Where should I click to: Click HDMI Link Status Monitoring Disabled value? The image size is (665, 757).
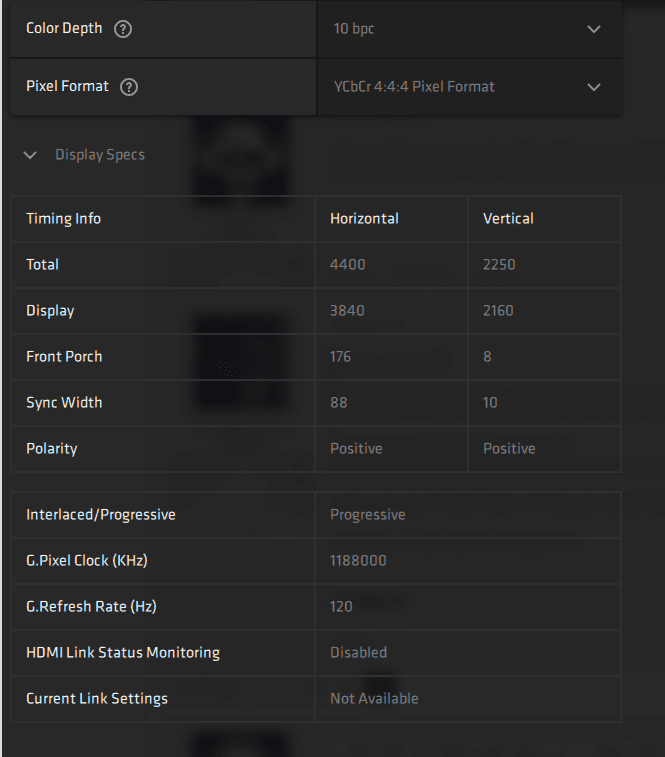click(x=358, y=653)
